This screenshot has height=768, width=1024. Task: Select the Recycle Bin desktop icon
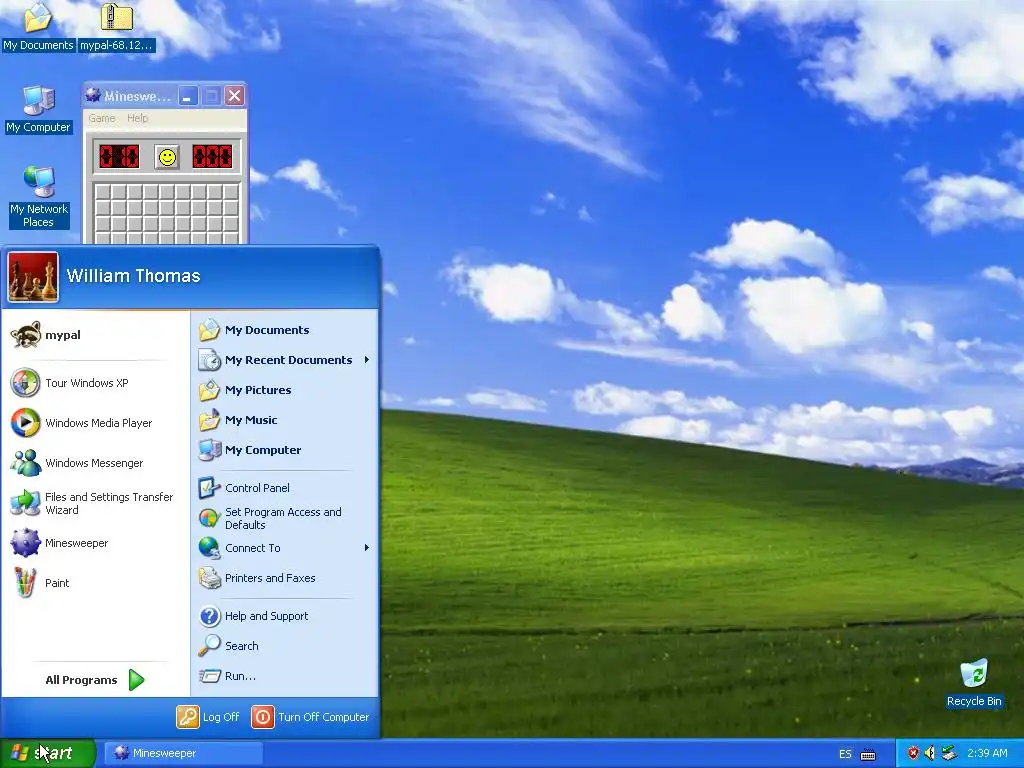[974, 684]
